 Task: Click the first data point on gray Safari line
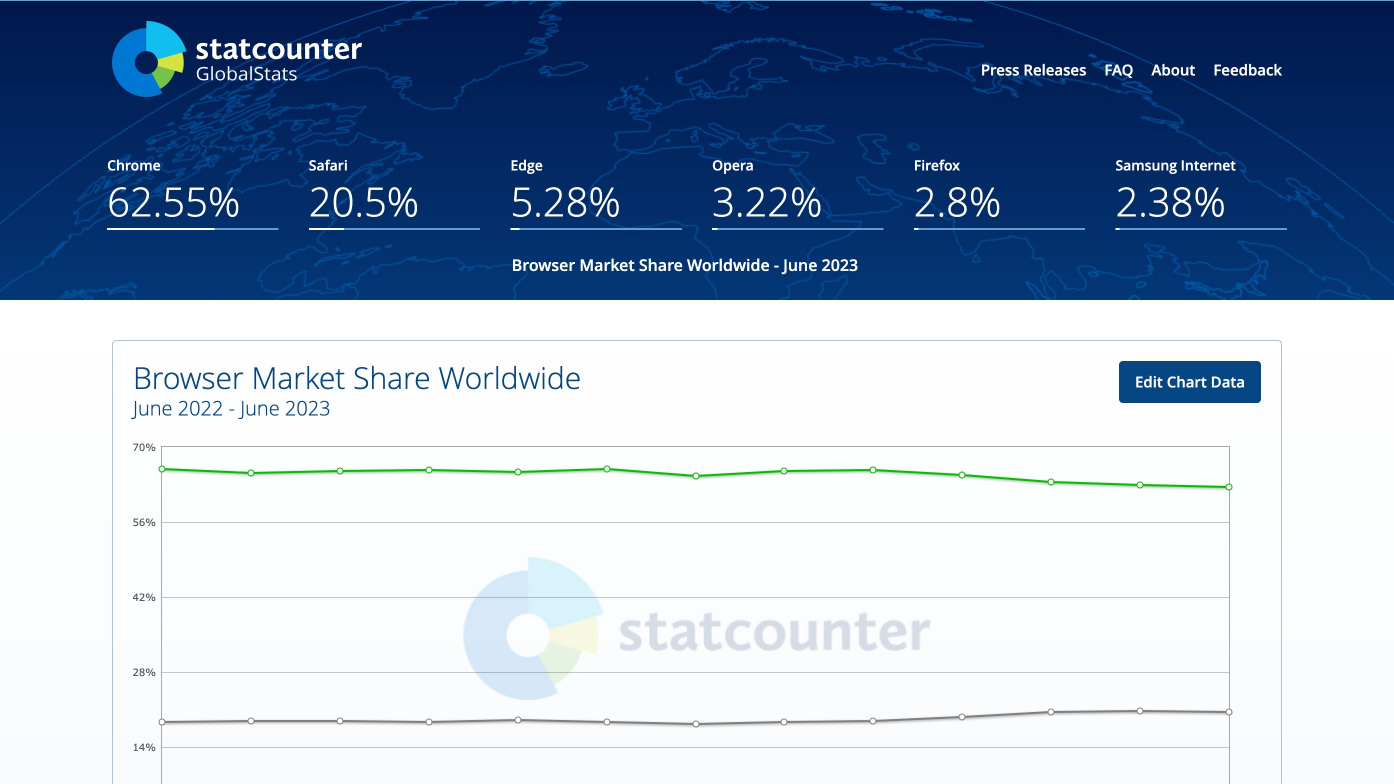pos(162,722)
